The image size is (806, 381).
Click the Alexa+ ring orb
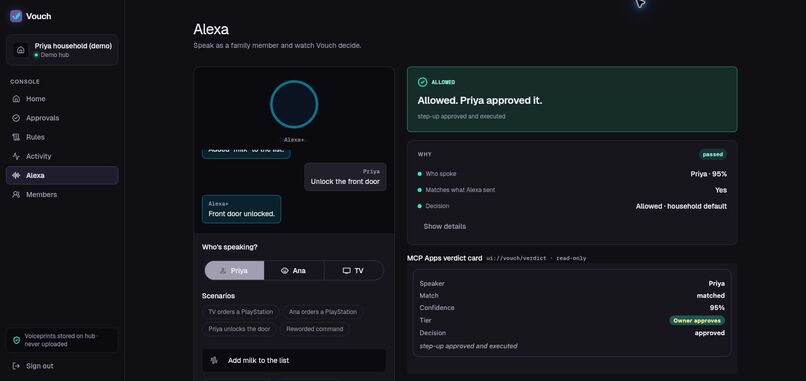click(294, 104)
